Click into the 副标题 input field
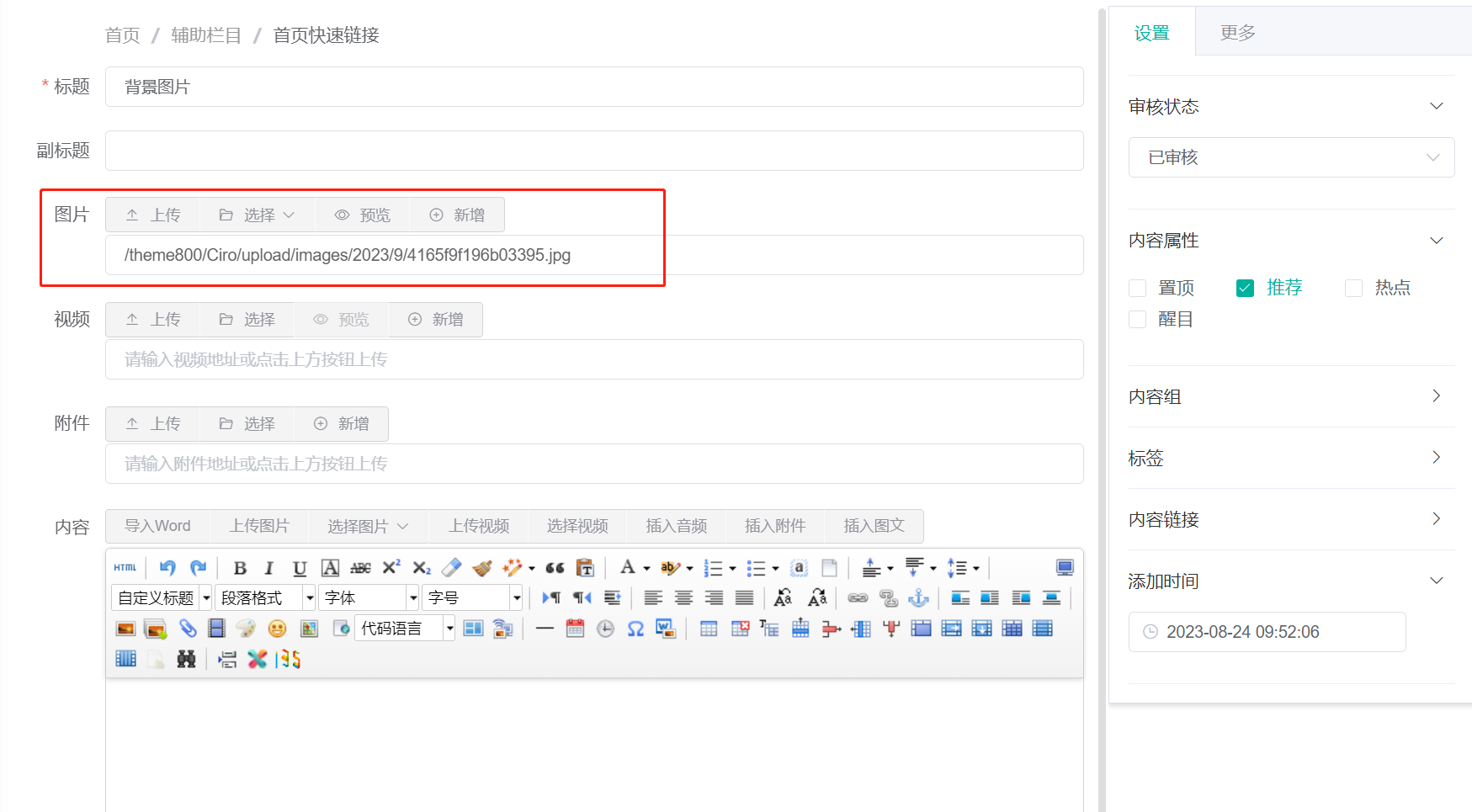This screenshot has height=812, width=1472. click(593, 151)
